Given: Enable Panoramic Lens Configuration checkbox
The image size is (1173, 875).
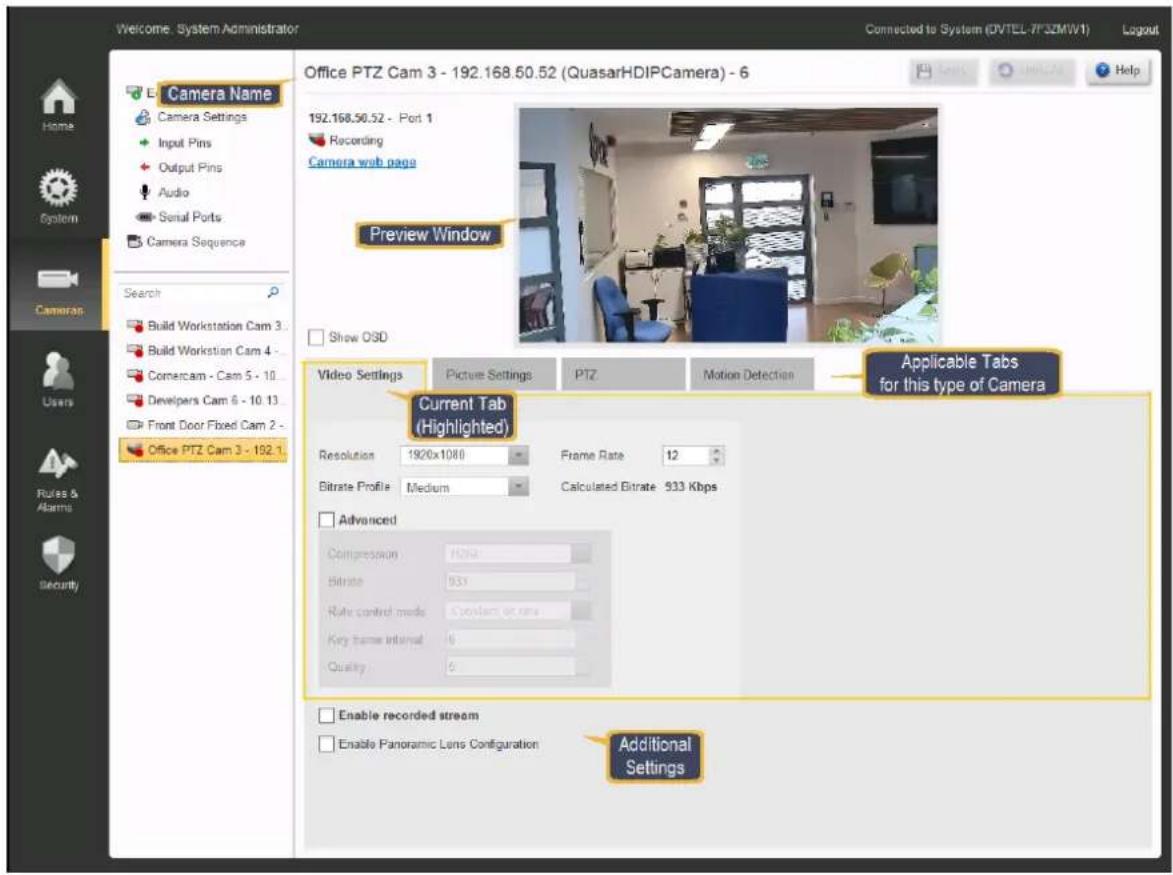Looking at the screenshot, I should [x=327, y=744].
